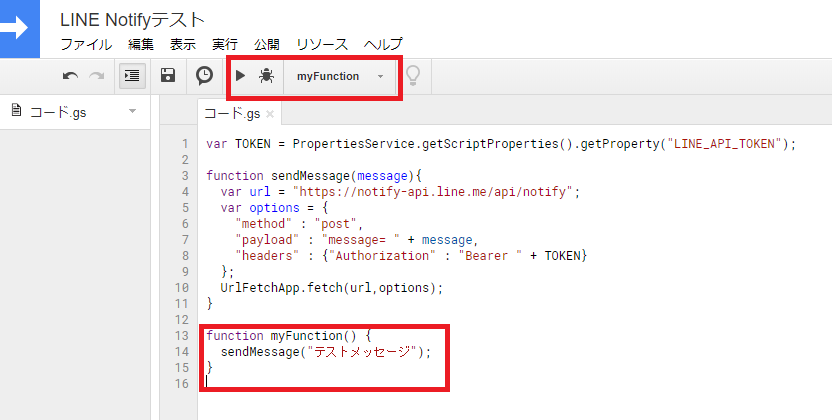Open the 公開 menu
The height and width of the screenshot is (420, 832).
pyautogui.click(x=266, y=45)
